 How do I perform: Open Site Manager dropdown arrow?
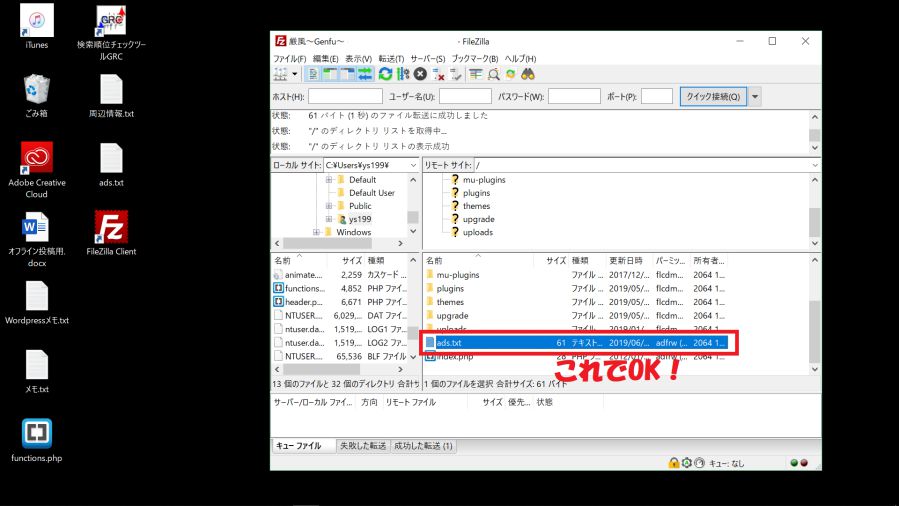[x=295, y=74]
